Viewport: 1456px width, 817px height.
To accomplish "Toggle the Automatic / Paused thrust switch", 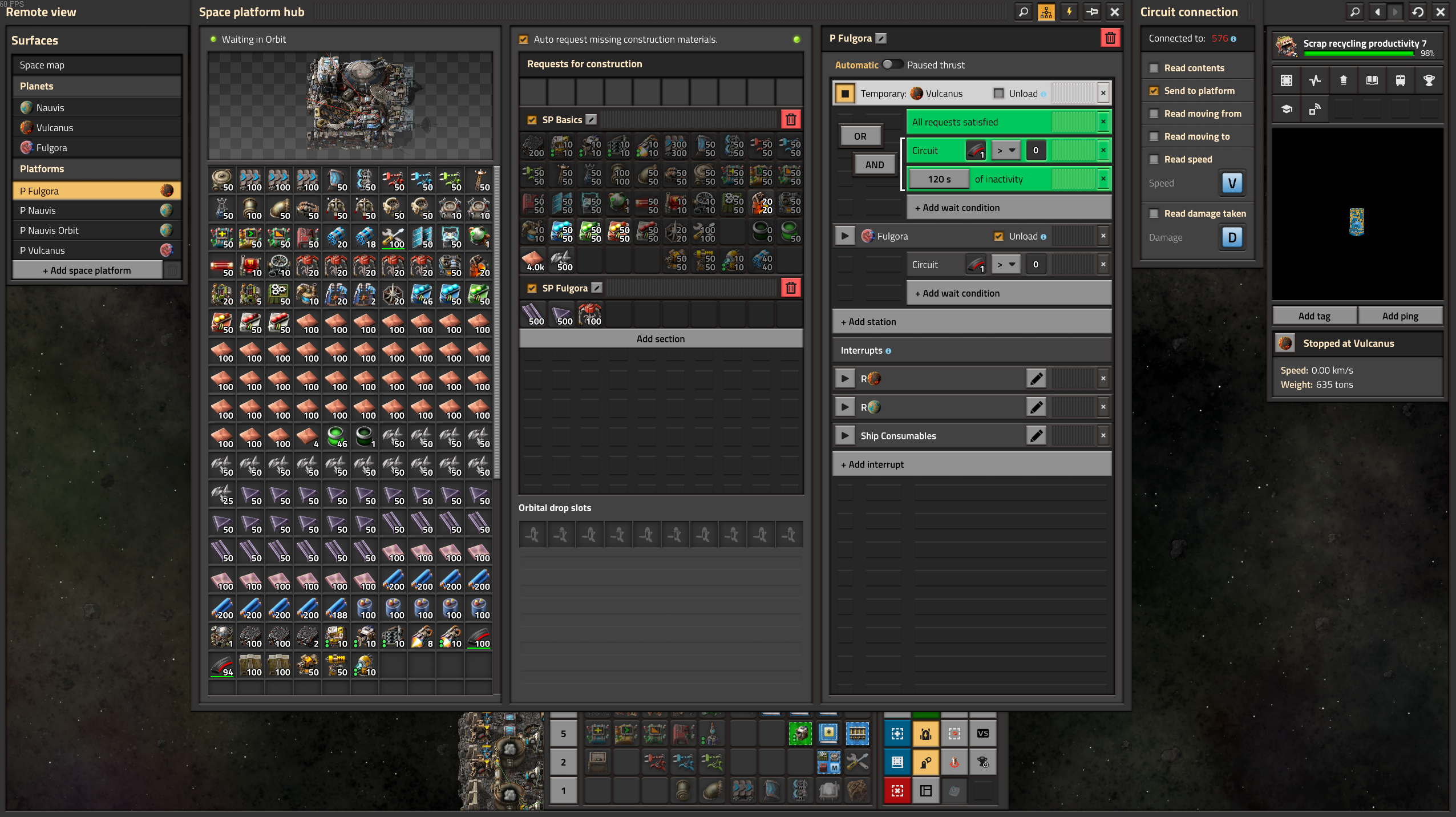I will 892,64.
